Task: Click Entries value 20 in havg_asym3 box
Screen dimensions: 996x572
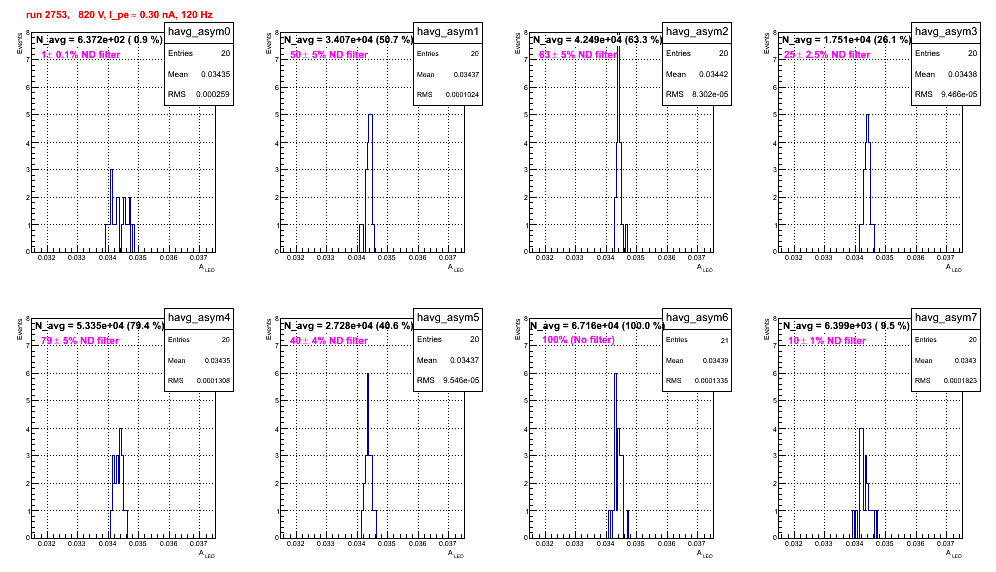Action: tap(972, 53)
